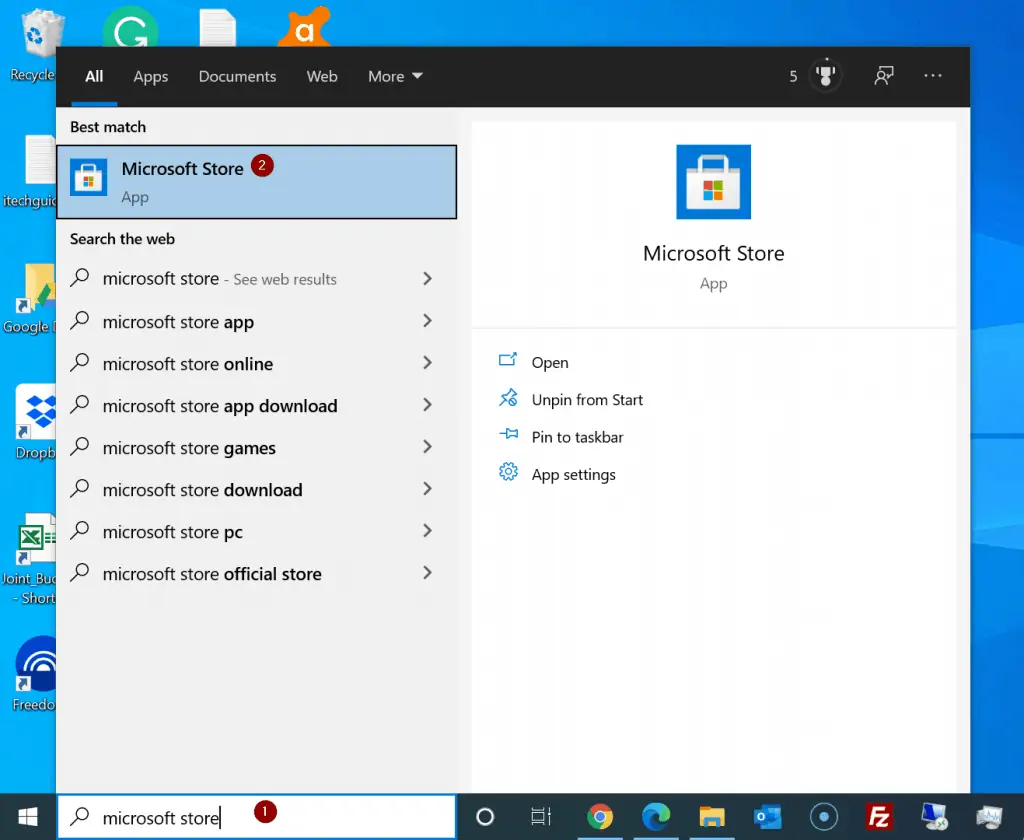Open the ellipsis options menu in search
Screen dimensions: 1024x840
pos(932,76)
